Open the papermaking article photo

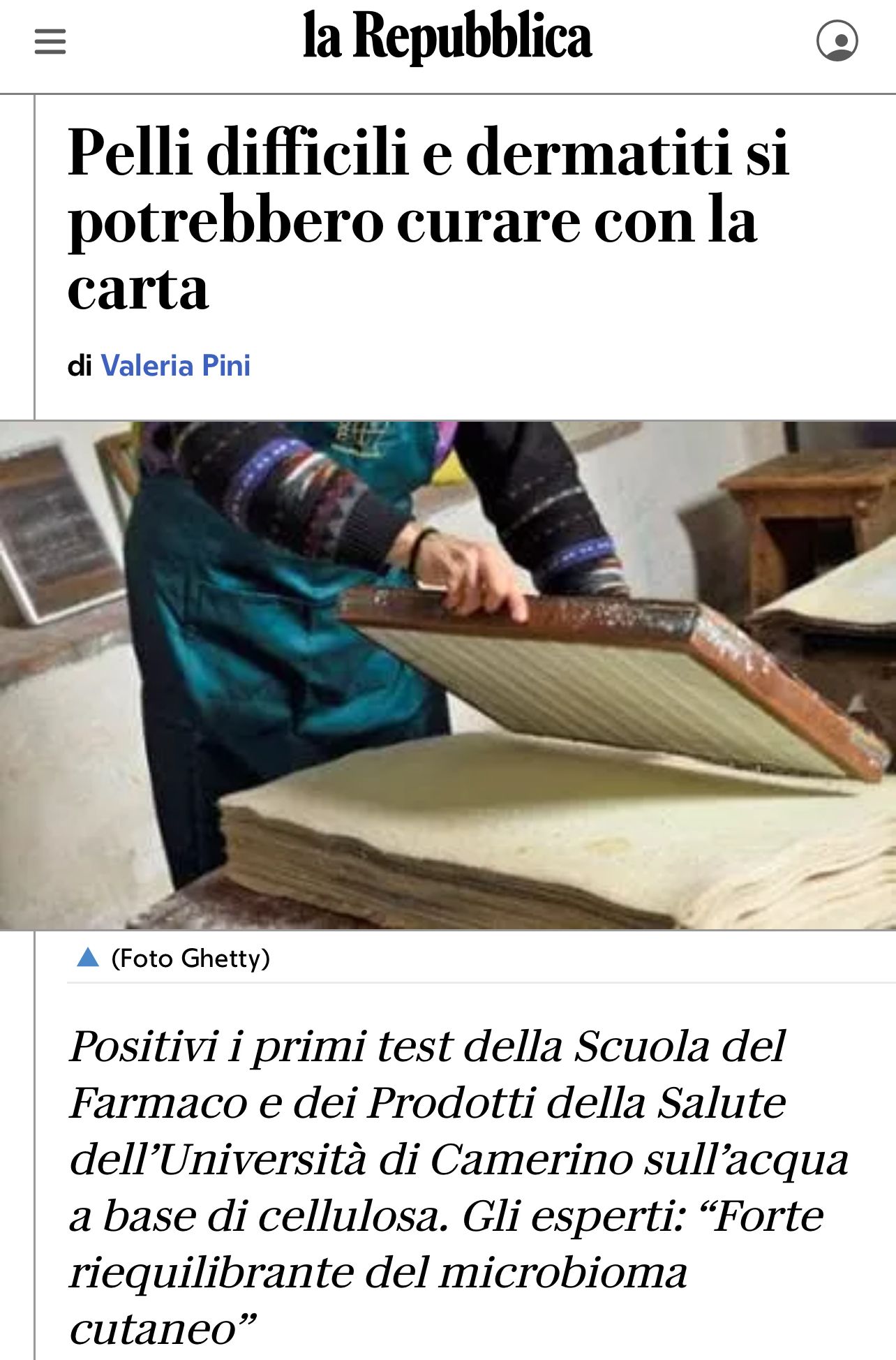click(448, 675)
